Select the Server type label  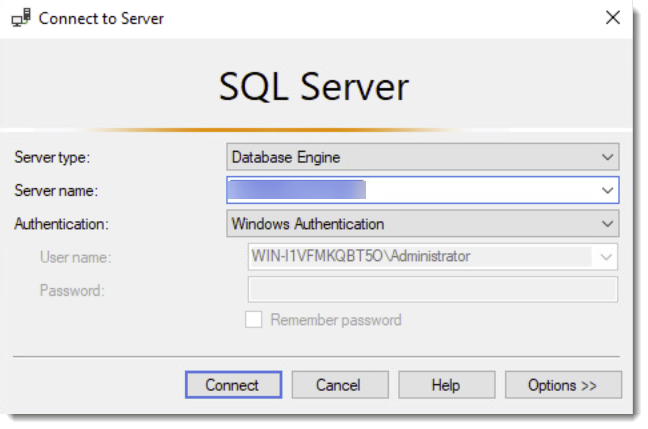(52, 157)
